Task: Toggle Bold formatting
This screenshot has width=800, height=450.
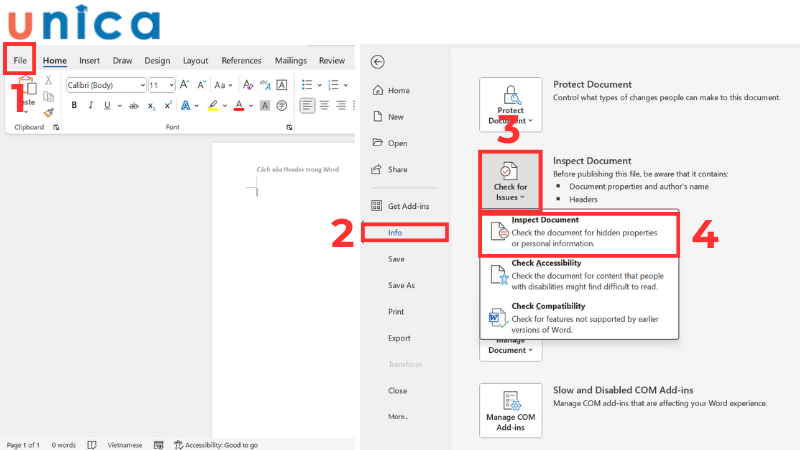Action: (x=74, y=105)
